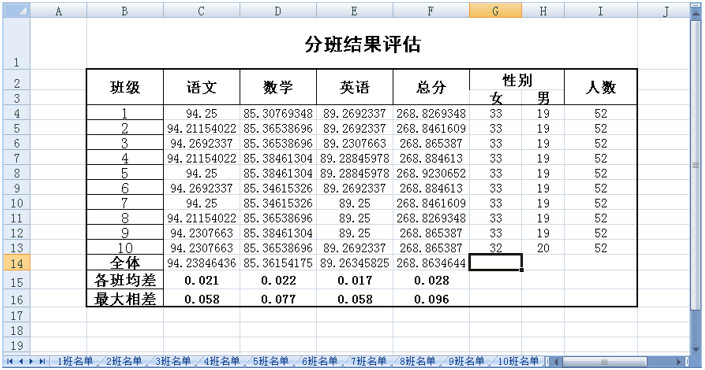Click the horizontal scrollbar thumb
The height and width of the screenshot is (370, 705).
604,361
